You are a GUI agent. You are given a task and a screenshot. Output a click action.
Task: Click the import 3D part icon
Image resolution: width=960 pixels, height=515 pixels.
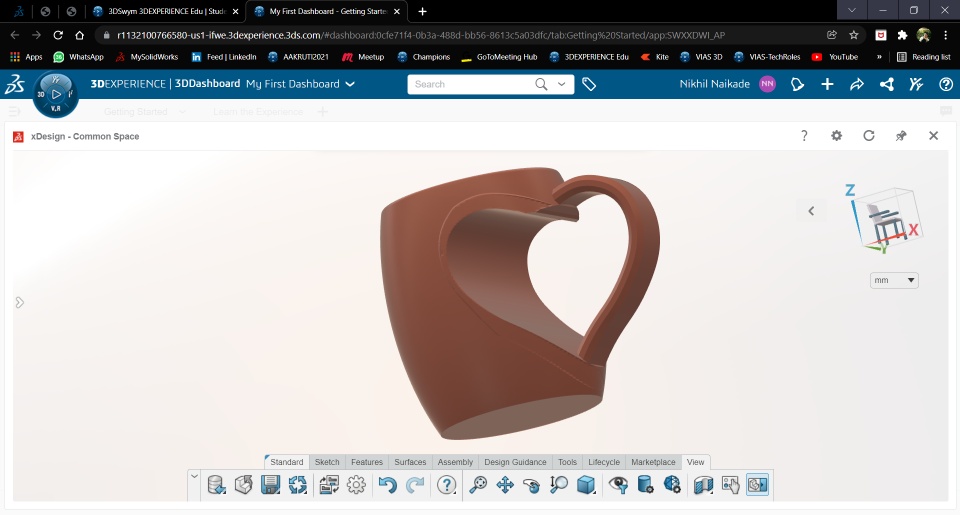(x=244, y=485)
